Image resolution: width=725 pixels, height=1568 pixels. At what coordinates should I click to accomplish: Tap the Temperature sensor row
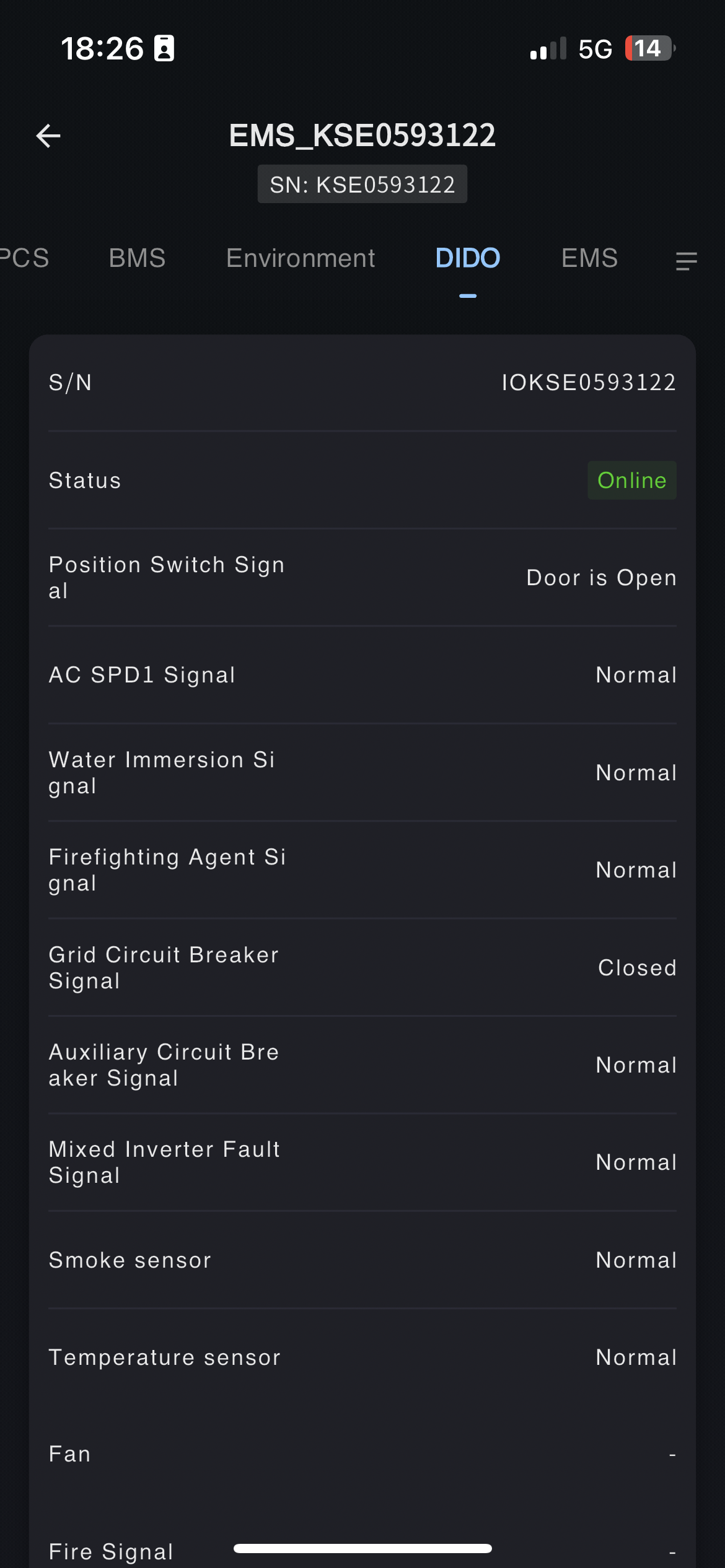[362, 1357]
